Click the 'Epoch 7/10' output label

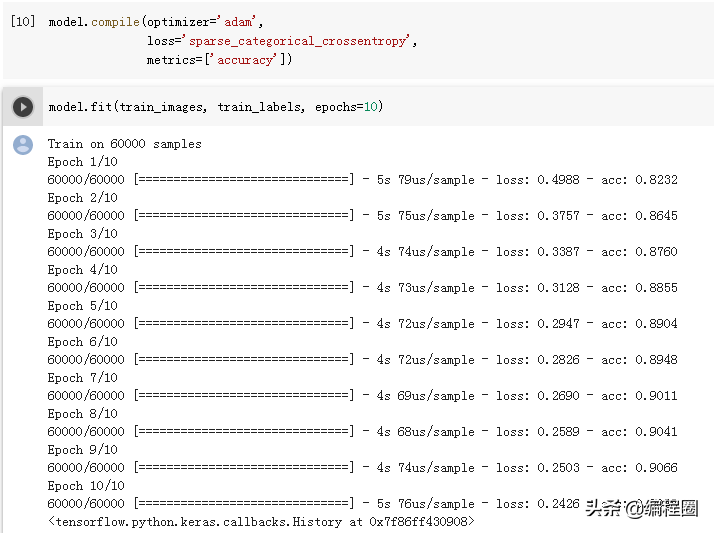(x=82, y=378)
